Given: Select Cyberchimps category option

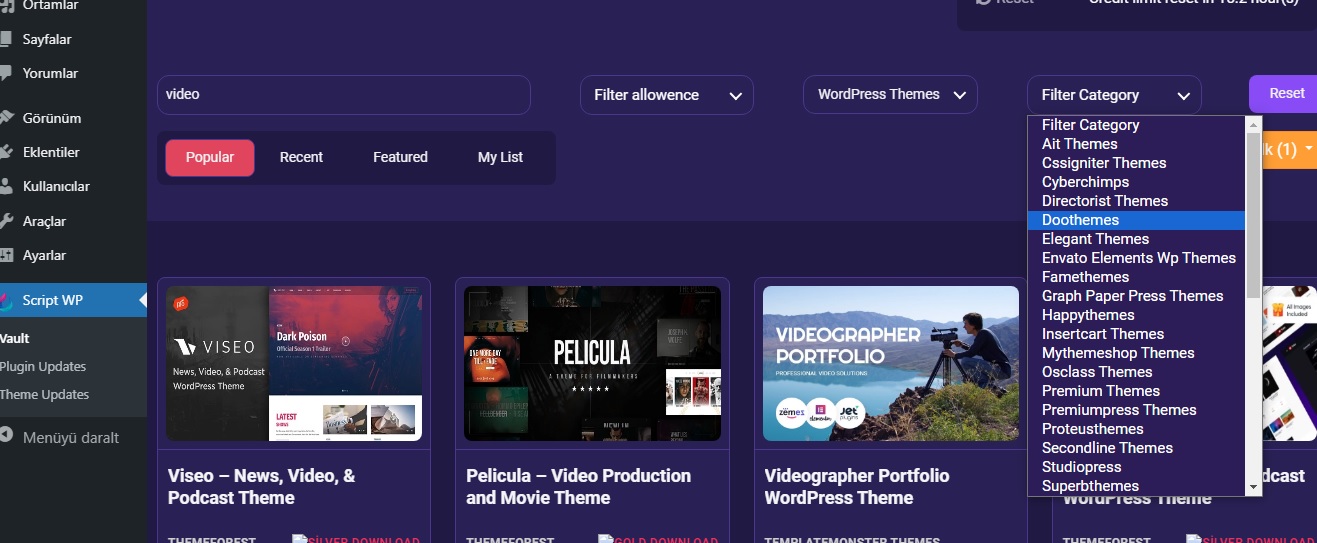Looking at the screenshot, I should click(x=1136, y=182).
